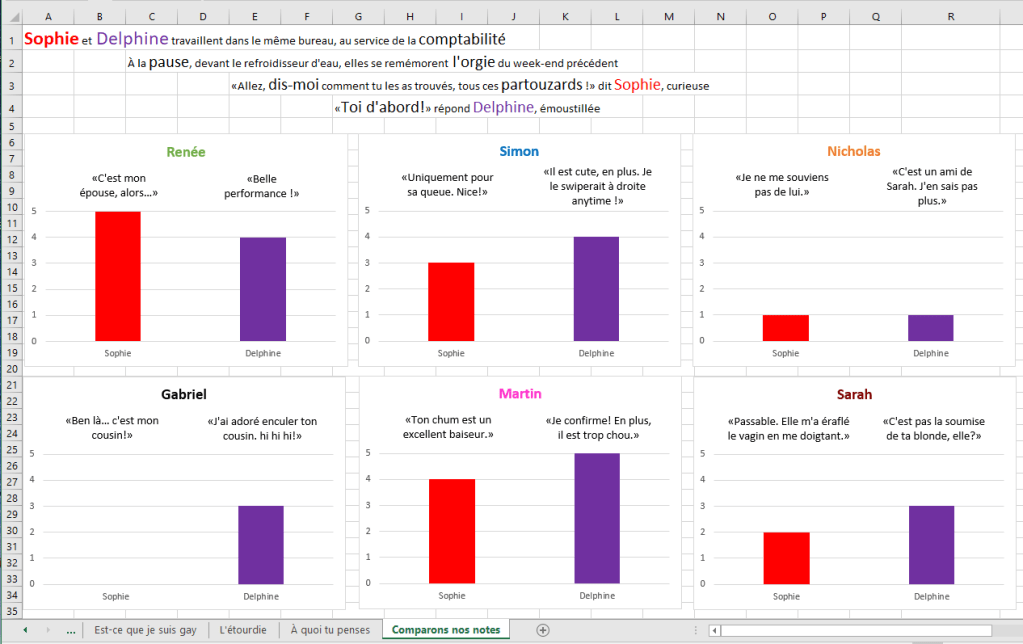Select row 5 header
The height and width of the screenshot is (644, 1023).
[x=11, y=127]
